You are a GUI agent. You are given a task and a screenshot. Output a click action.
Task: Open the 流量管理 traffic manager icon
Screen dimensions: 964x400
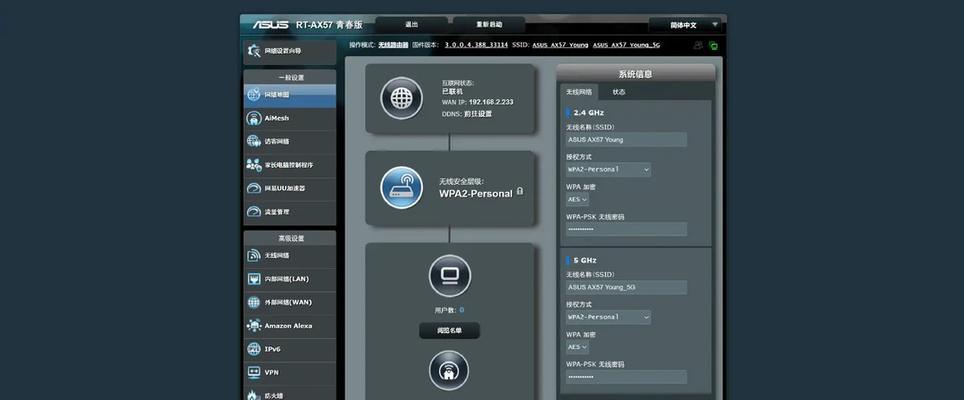pyautogui.click(x=254, y=211)
